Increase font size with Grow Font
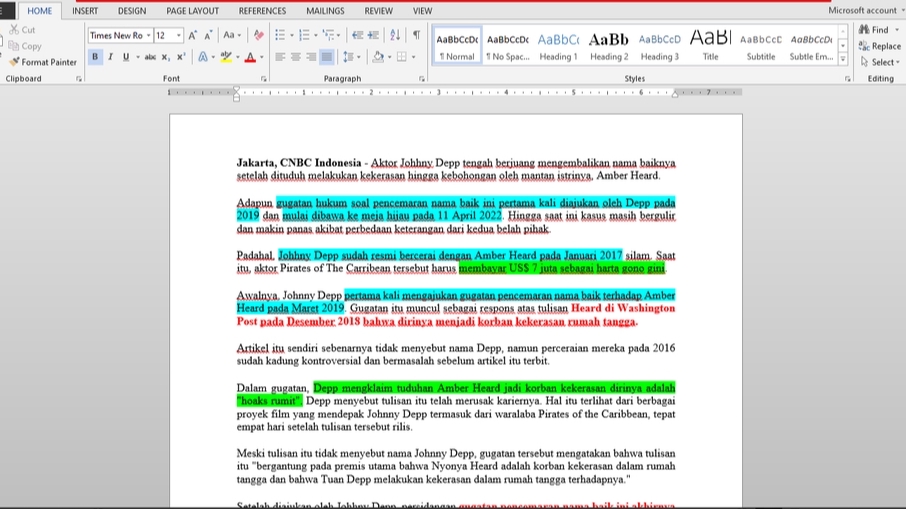The height and width of the screenshot is (509, 906). click(192, 35)
